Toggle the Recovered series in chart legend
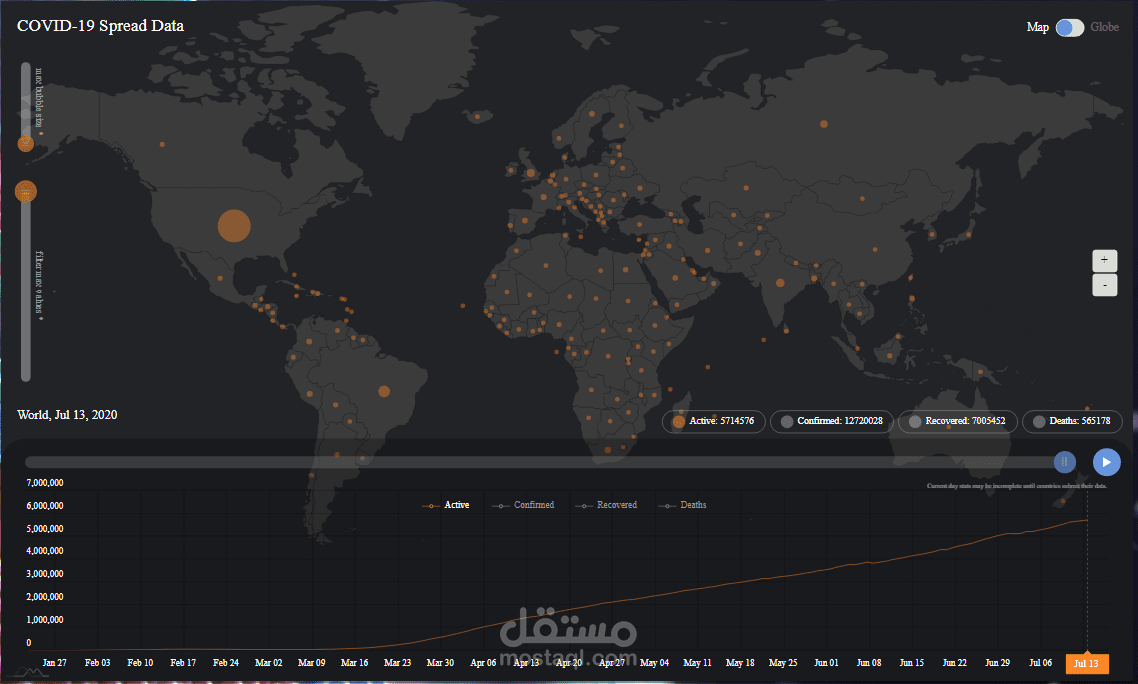1138x684 pixels. (x=606, y=505)
